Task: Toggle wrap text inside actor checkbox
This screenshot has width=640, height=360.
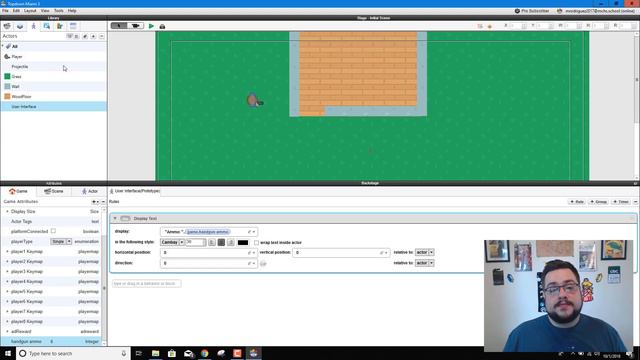Action: point(256,242)
